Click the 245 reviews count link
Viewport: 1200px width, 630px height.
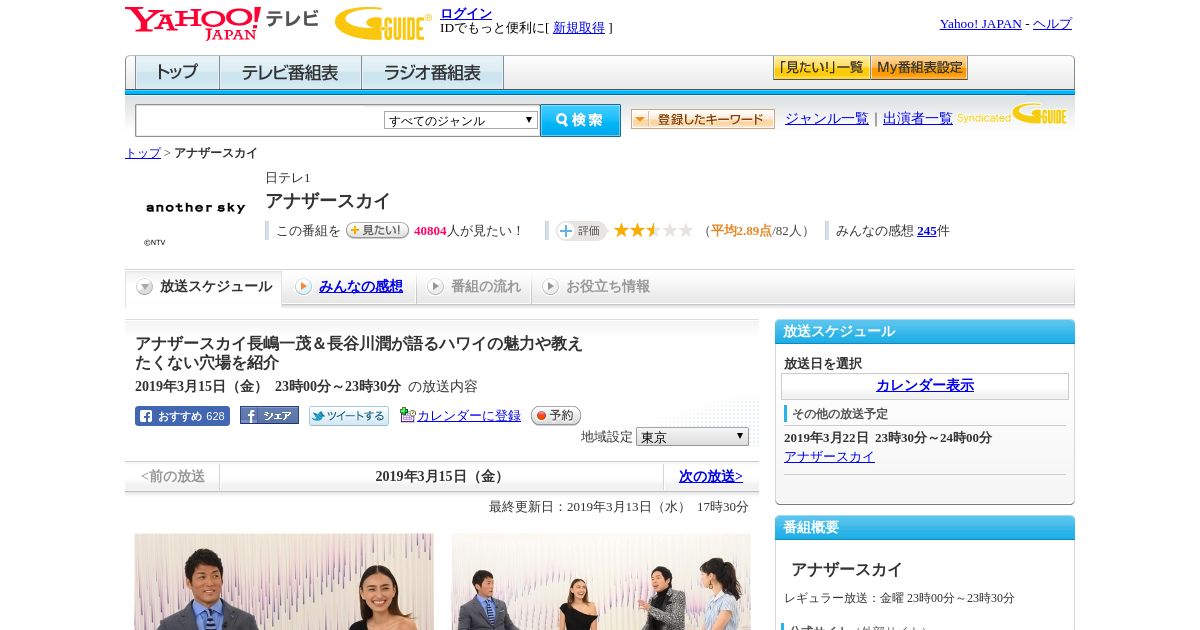point(927,230)
